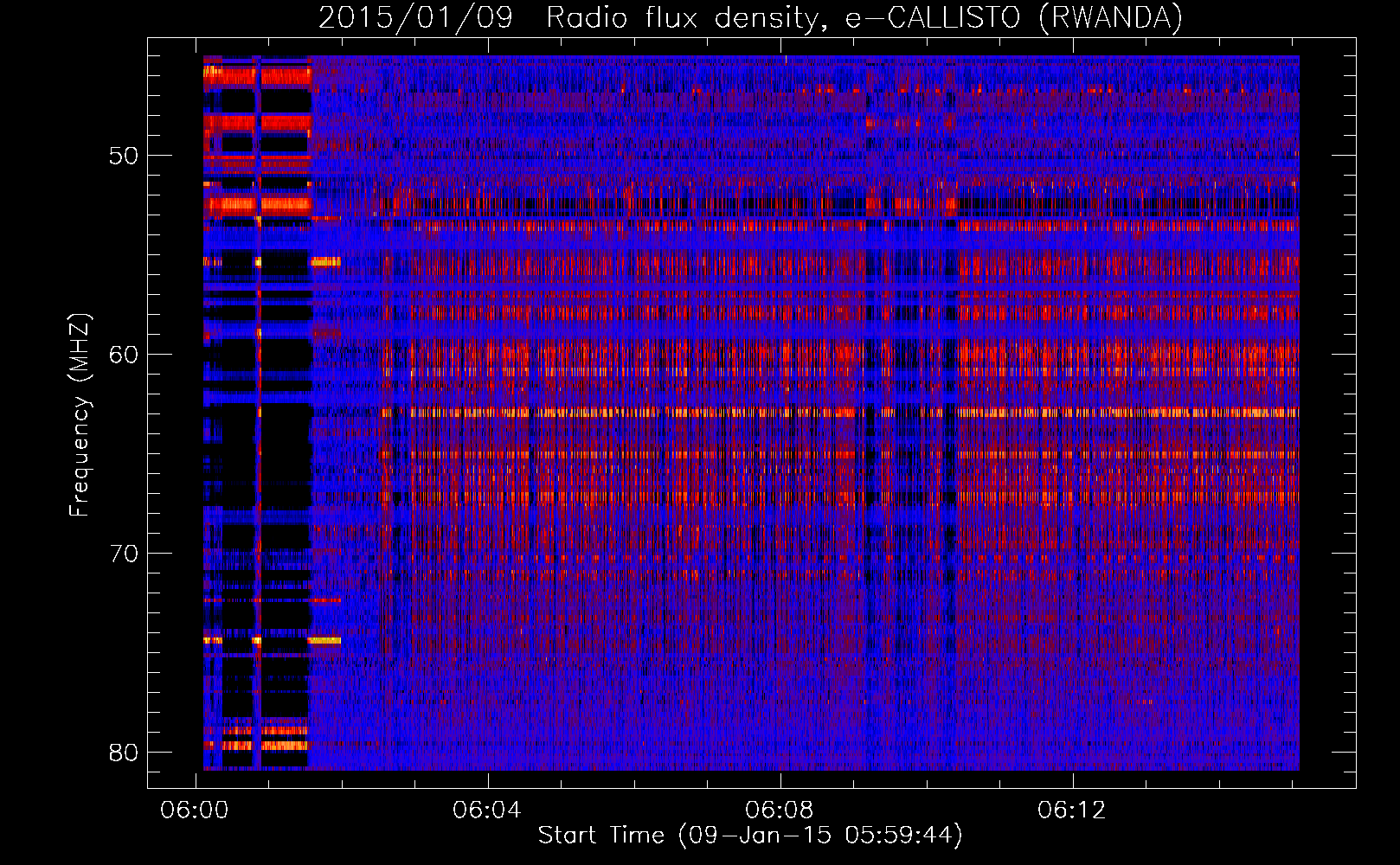1400x865 pixels.
Task: Click the short yellow burst near 55 MHz
Action: coord(326,261)
